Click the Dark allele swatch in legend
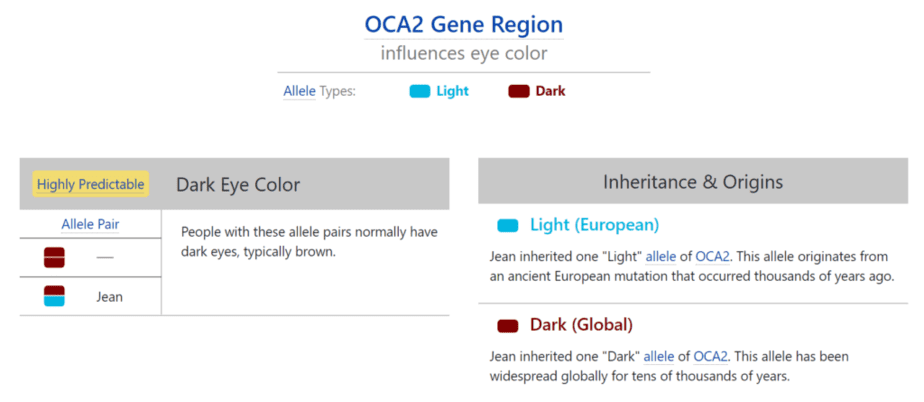 click(519, 91)
